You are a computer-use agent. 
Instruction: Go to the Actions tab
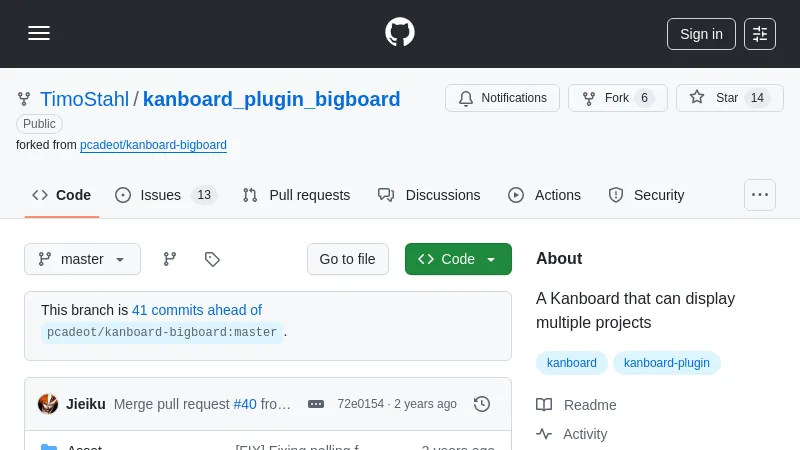(x=544, y=195)
